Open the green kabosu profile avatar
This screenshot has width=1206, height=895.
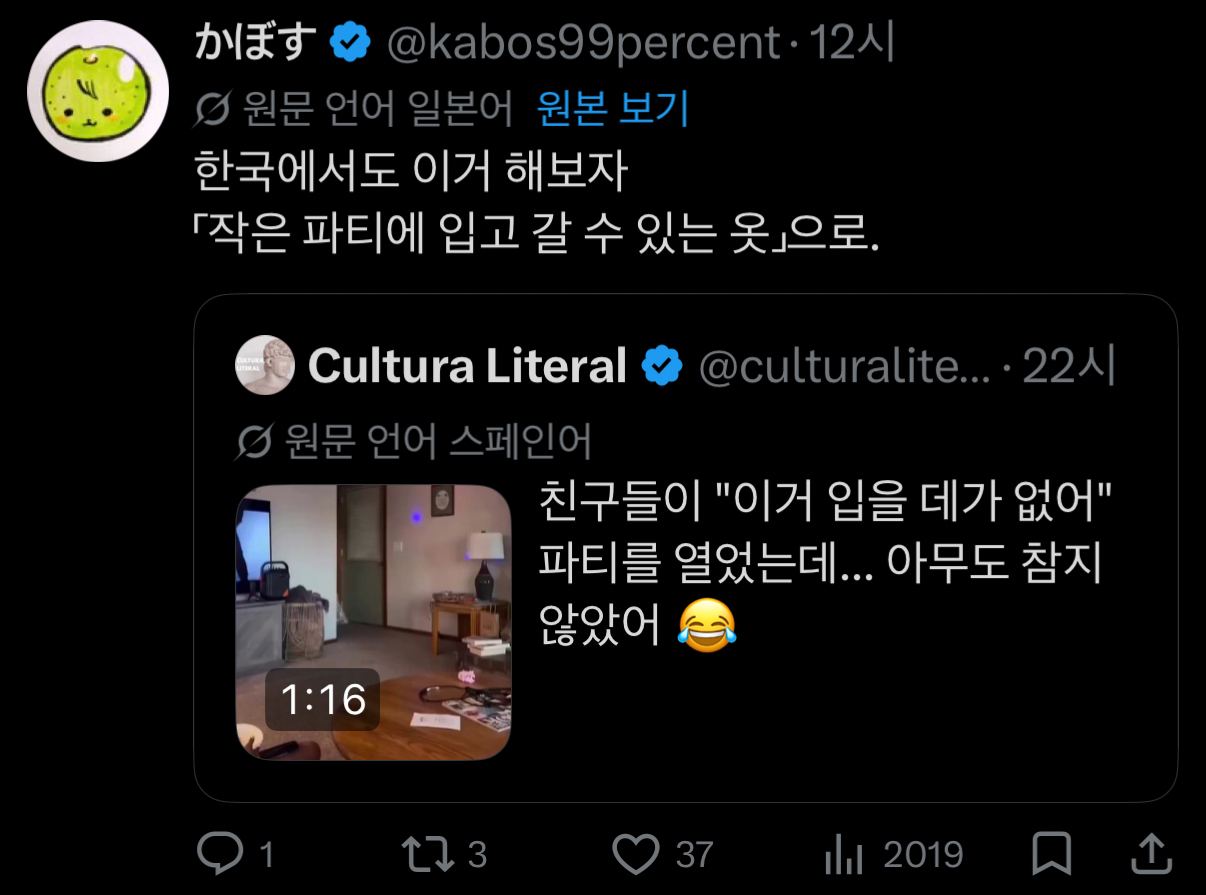pyautogui.click(x=97, y=91)
